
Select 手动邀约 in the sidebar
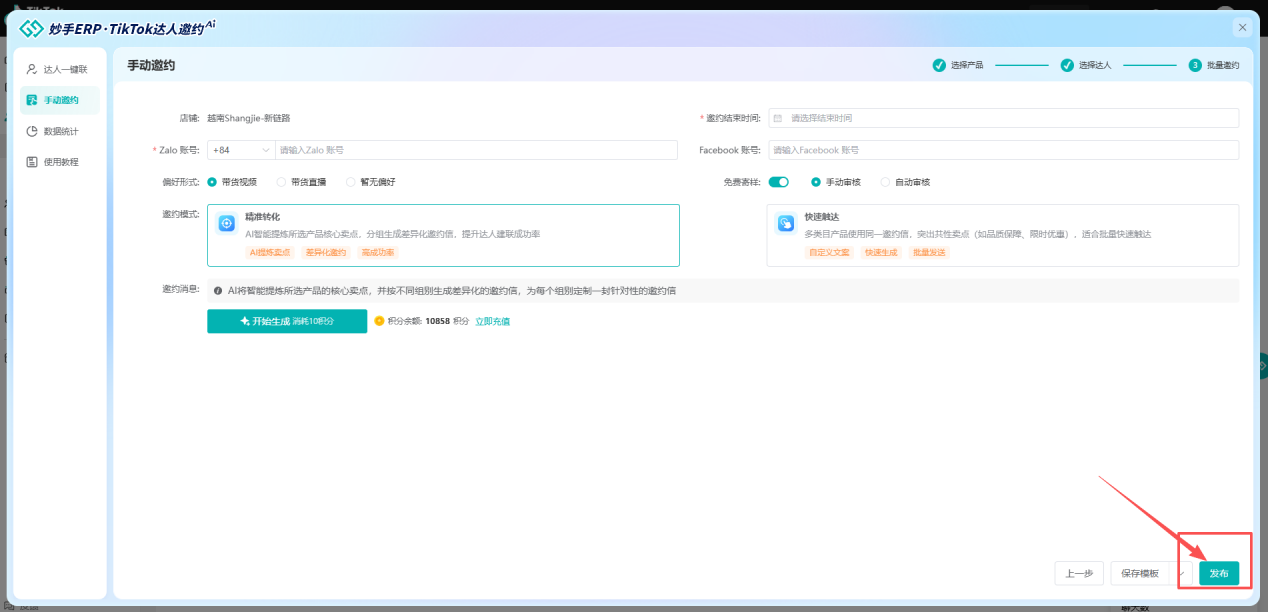click(60, 100)
